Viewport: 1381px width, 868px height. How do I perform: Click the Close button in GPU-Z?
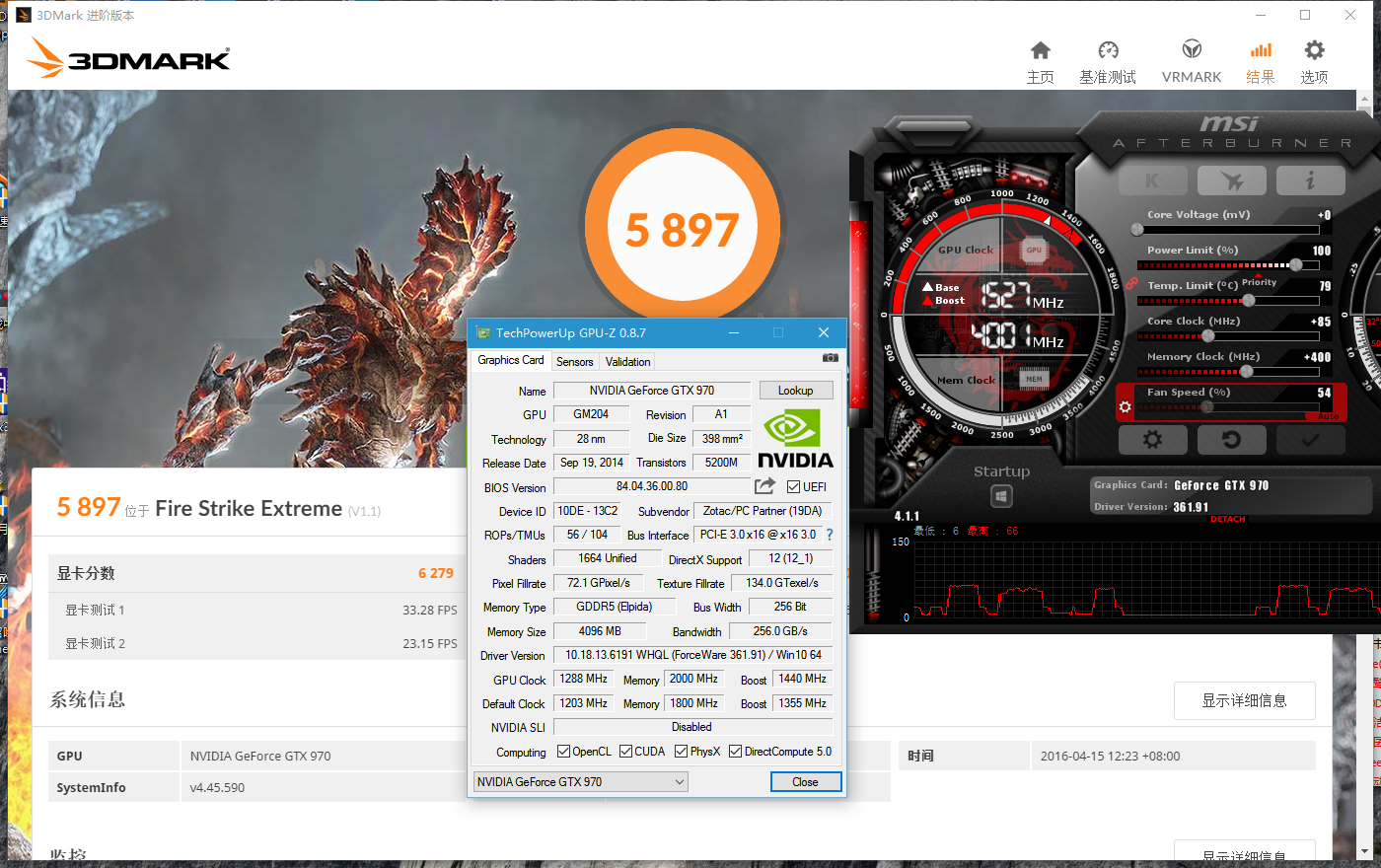[806, 782]
